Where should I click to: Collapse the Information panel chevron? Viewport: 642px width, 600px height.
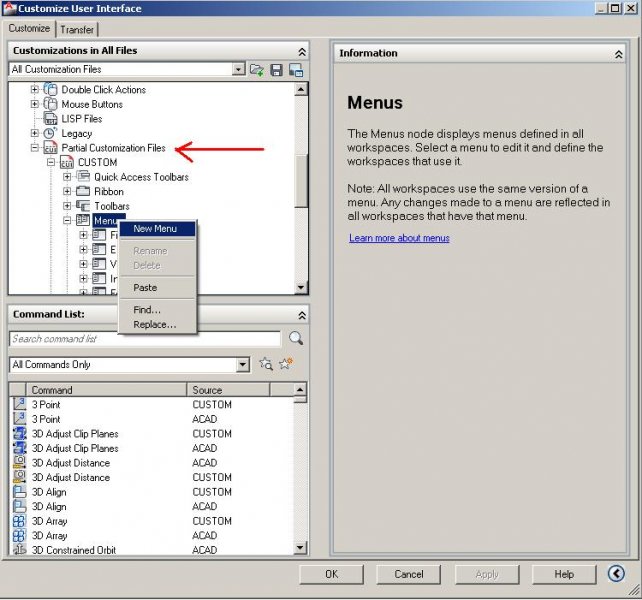click(618, 54)
